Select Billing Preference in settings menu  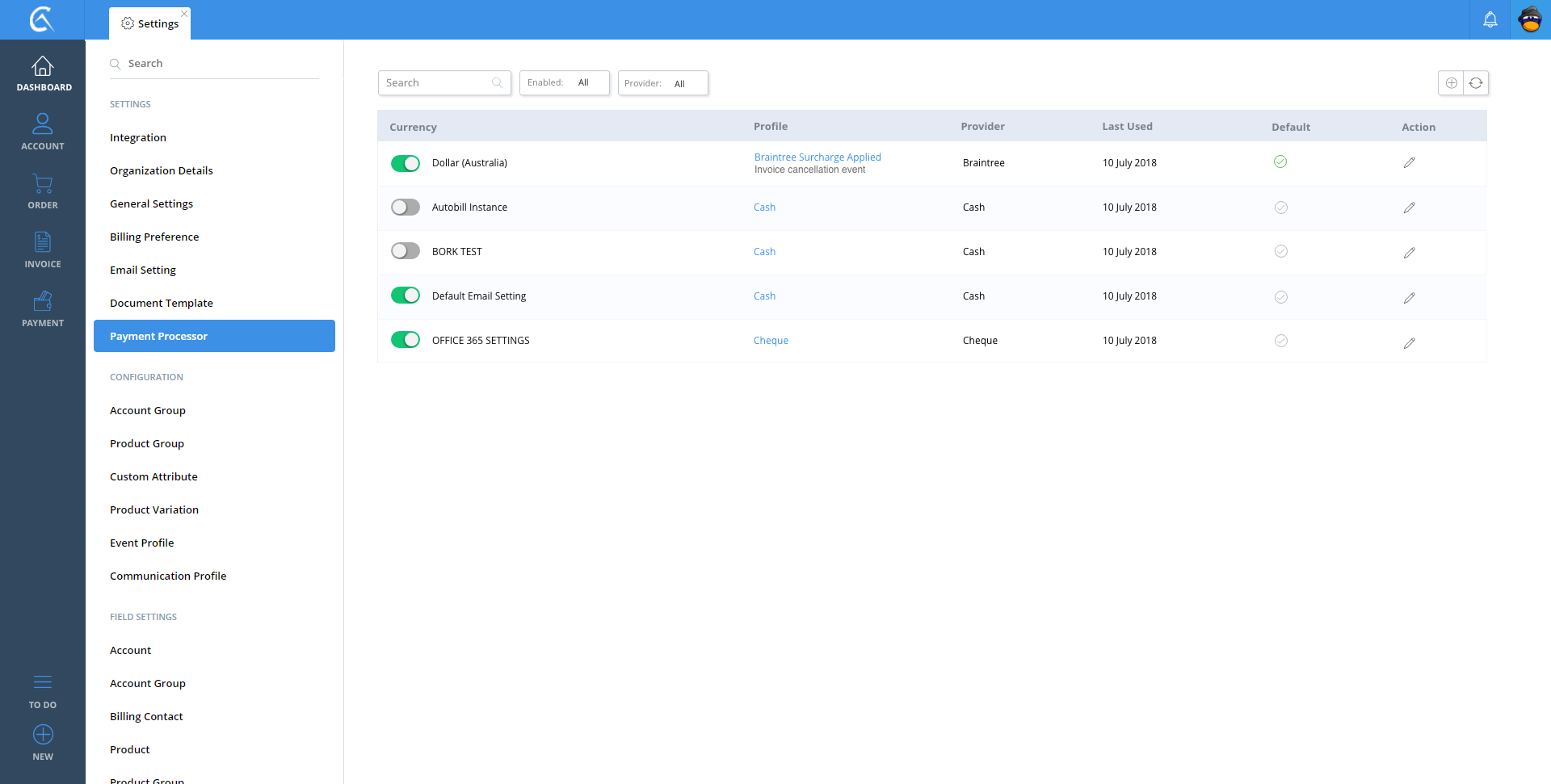point(154,237)
